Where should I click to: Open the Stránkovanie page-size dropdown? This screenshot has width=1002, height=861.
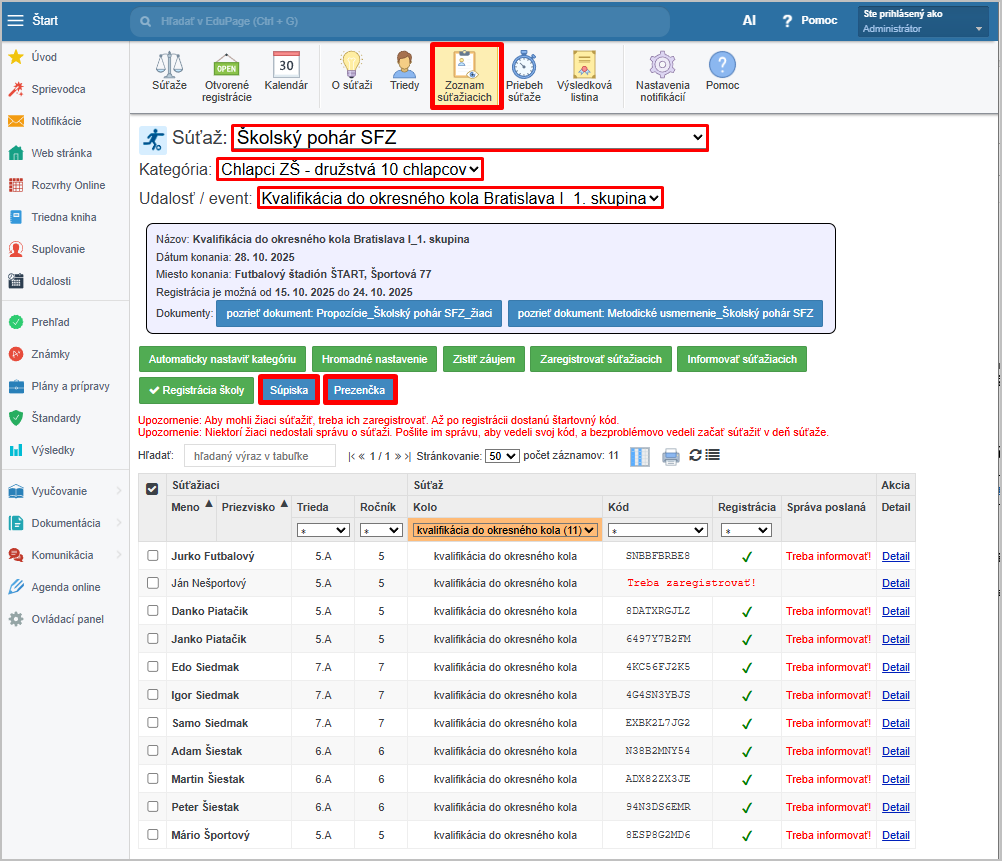501,456
